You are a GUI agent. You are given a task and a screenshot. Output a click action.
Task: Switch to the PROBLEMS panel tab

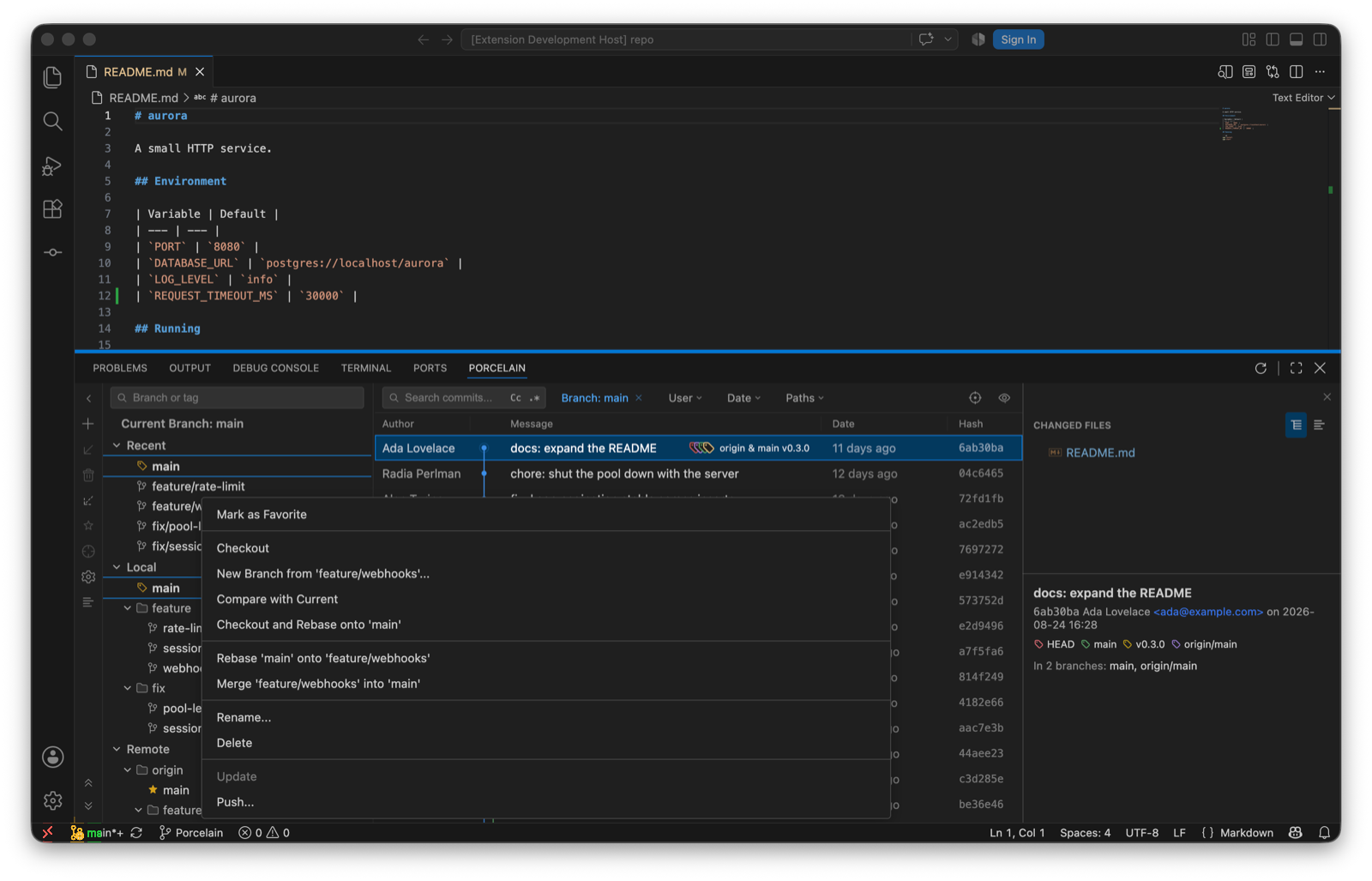[x=120, y=368]
